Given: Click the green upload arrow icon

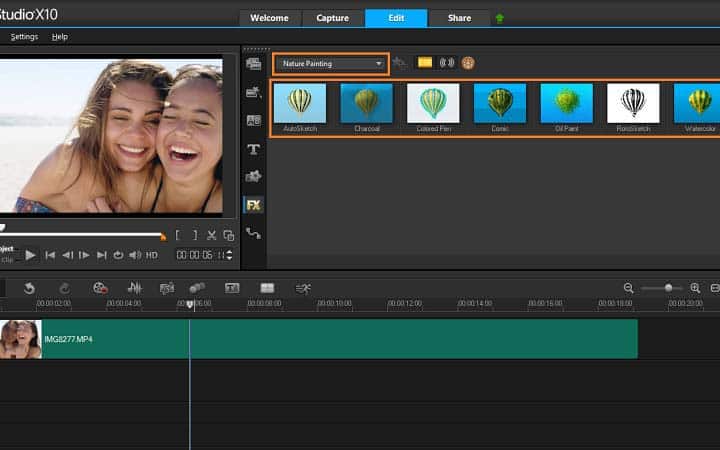Looking at the screenshot, I should click(500, 18).
